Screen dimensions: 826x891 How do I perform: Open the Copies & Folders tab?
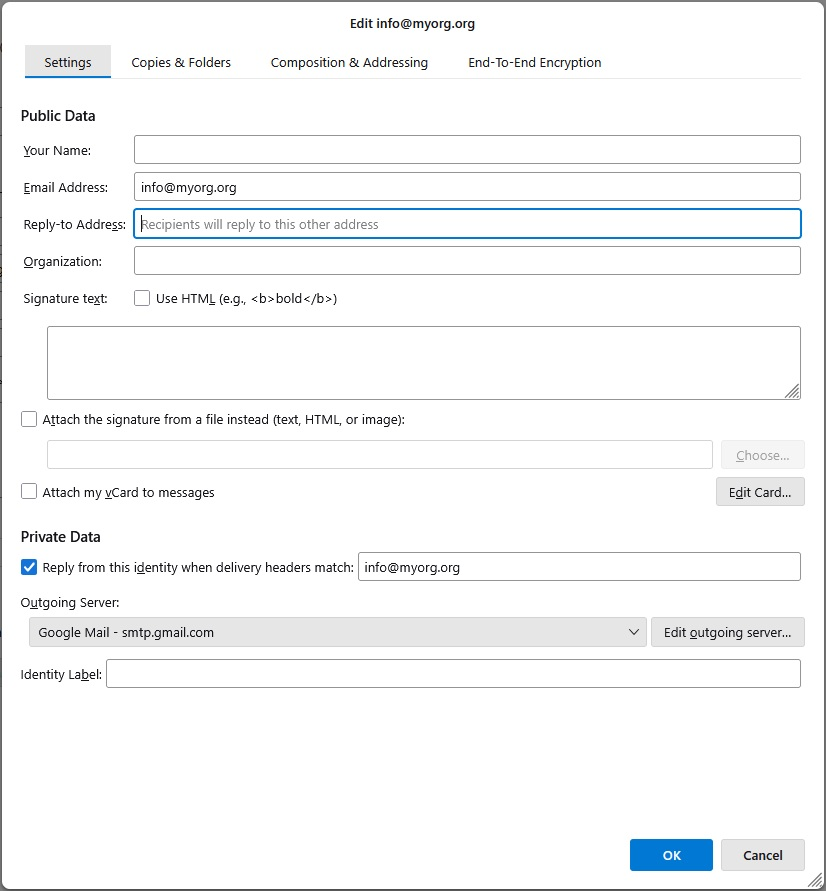181,62
